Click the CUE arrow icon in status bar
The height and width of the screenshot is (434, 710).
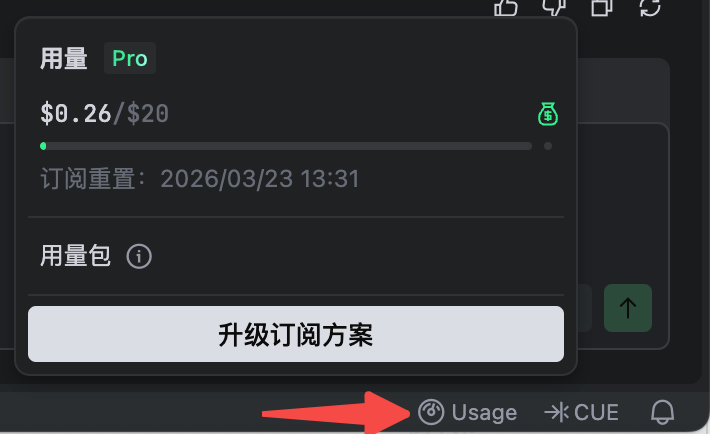point(556,412)
